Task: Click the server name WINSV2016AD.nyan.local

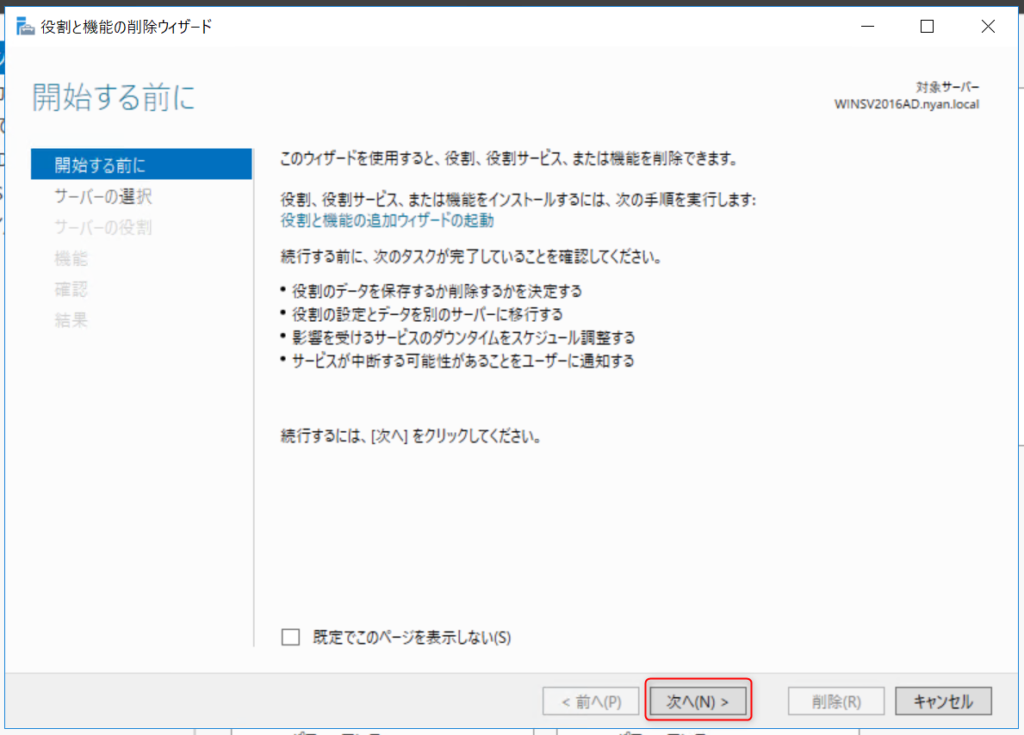Action: pyautogui.click(x=907, y=103)
